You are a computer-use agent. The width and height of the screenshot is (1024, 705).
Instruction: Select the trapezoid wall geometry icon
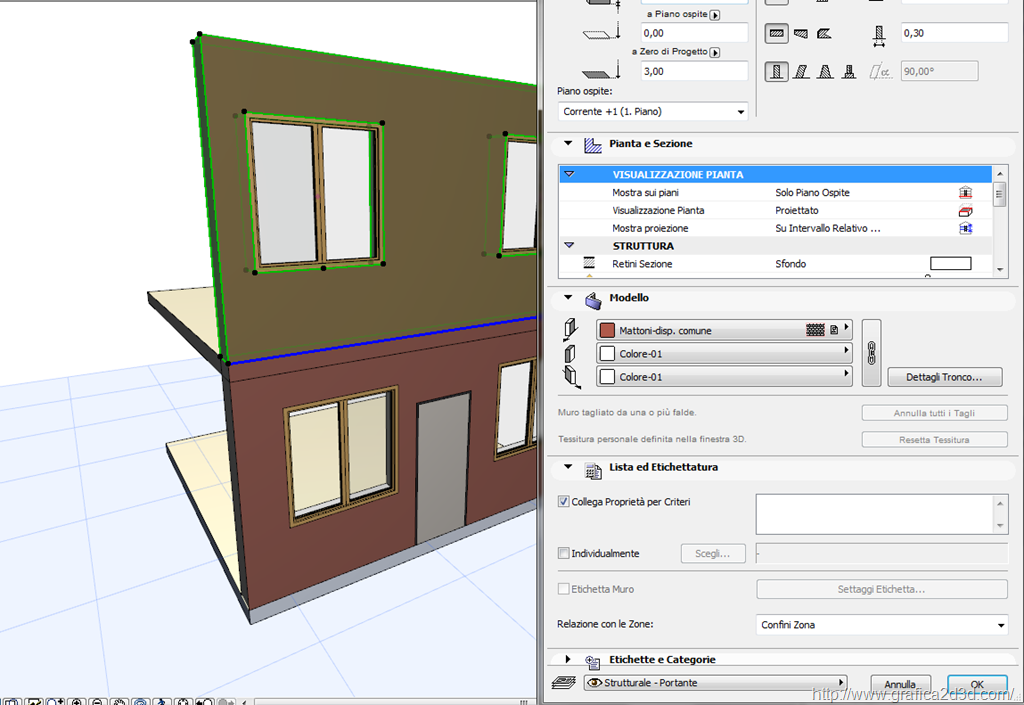point(800,33)
